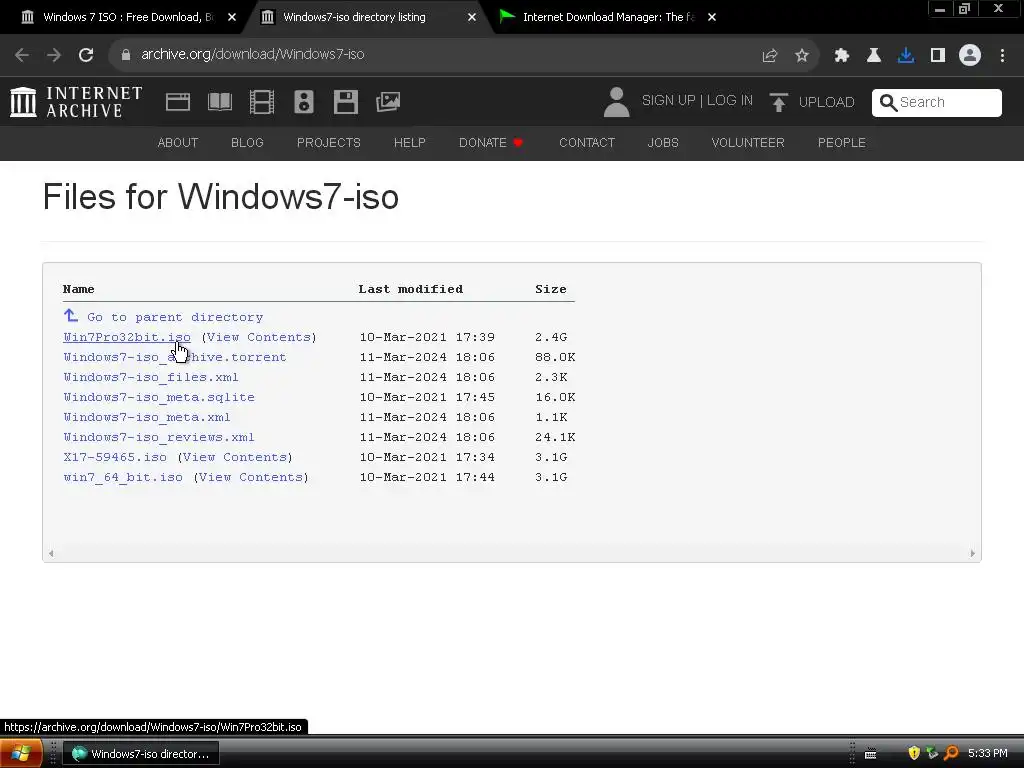Open the ABOUT nav item
1024x768 pixels.
178,142
